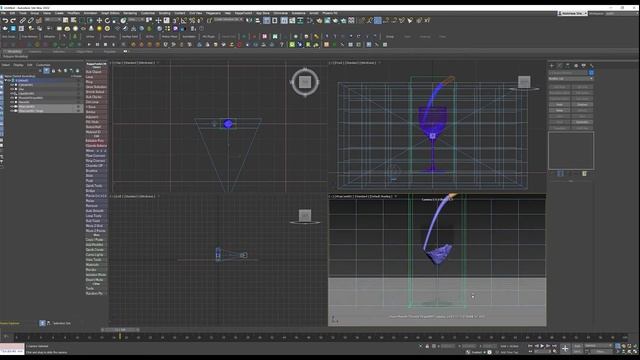Choose the Bind to Space Warp tool

pos(38,20)
